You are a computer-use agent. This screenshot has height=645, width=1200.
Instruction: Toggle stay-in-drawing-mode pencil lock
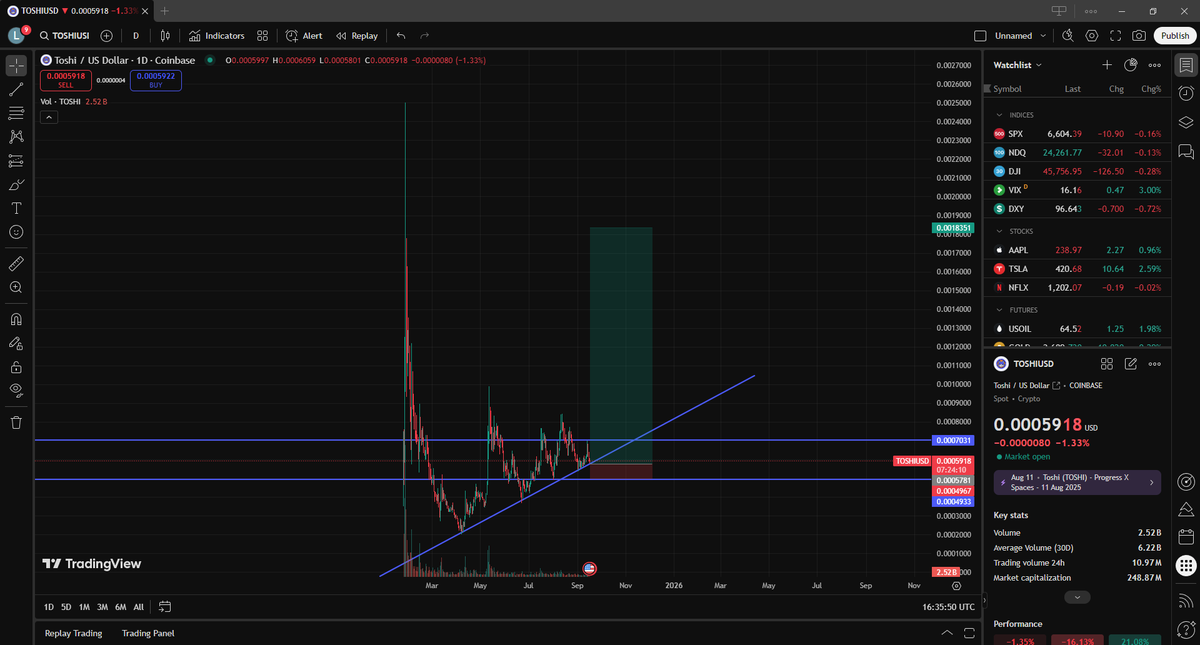click(x=16, y=343)
